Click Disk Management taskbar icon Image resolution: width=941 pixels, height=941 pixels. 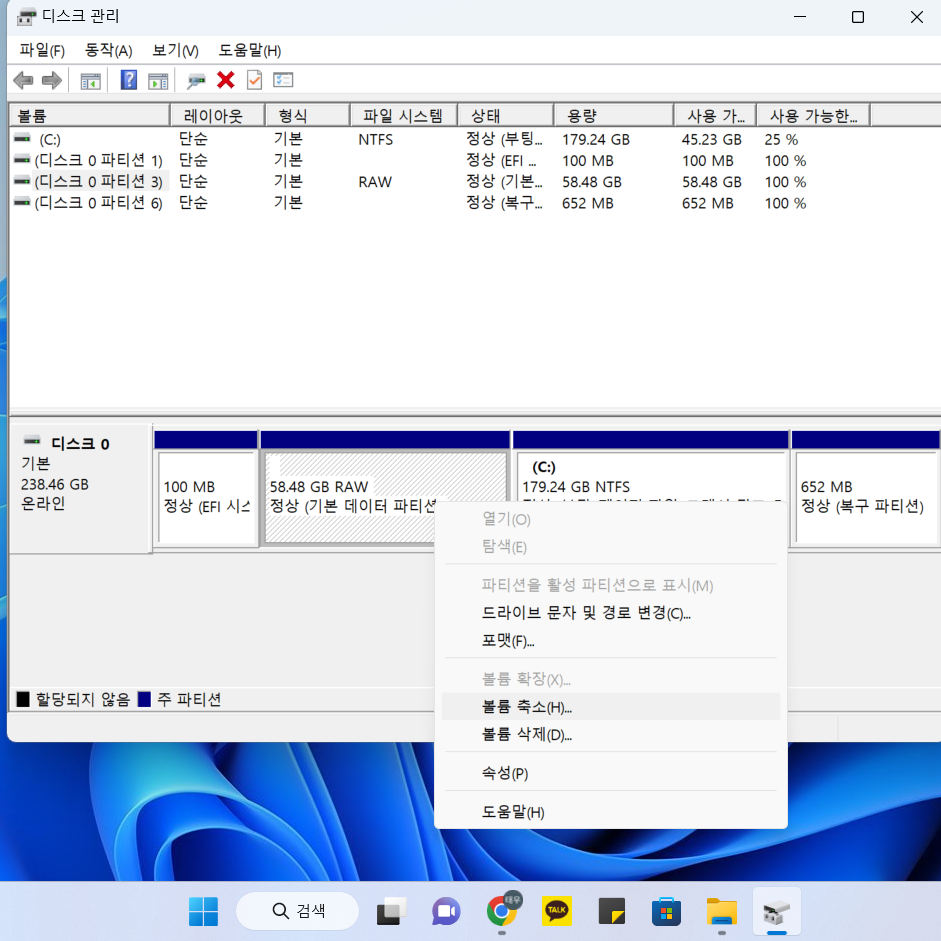(x=777, y=911)
